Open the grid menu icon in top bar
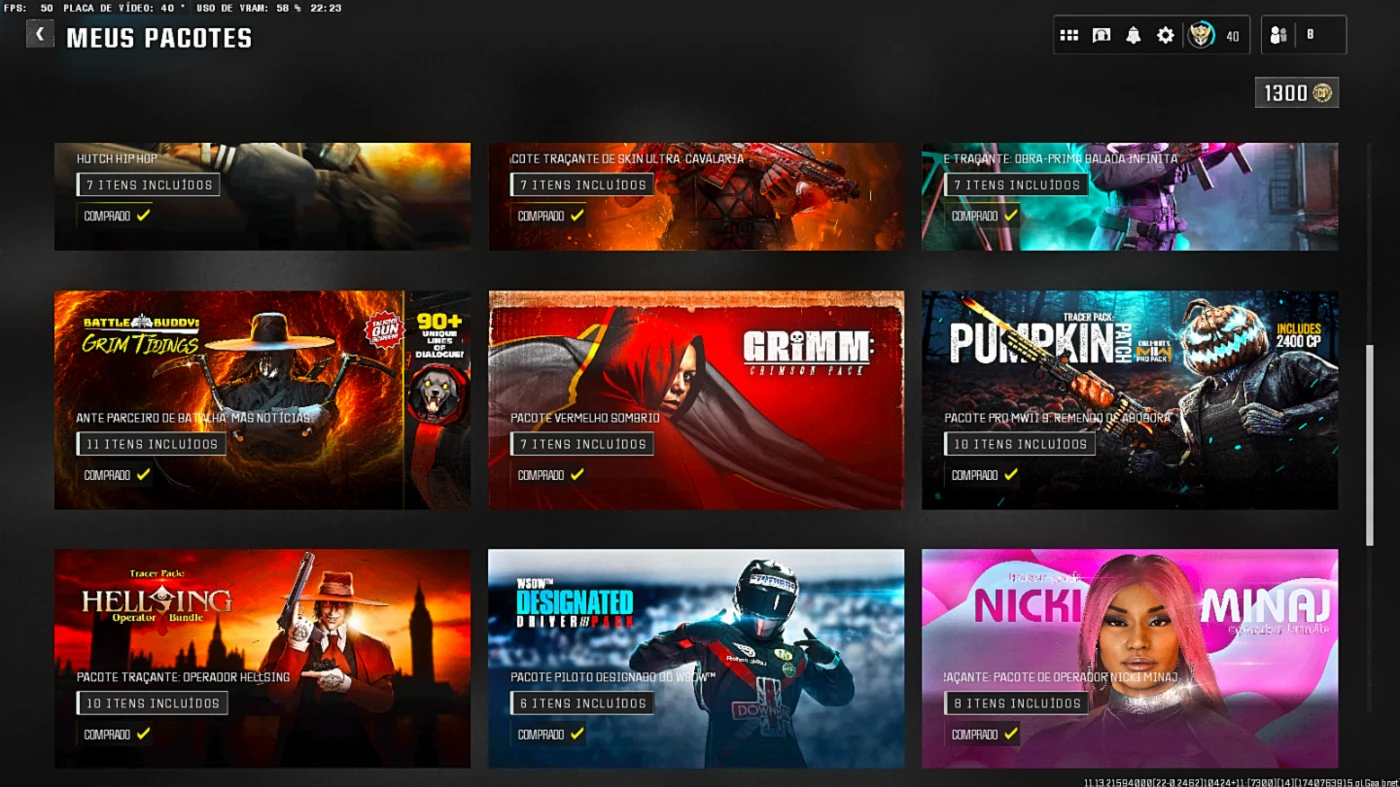 tap(1069, 36)
